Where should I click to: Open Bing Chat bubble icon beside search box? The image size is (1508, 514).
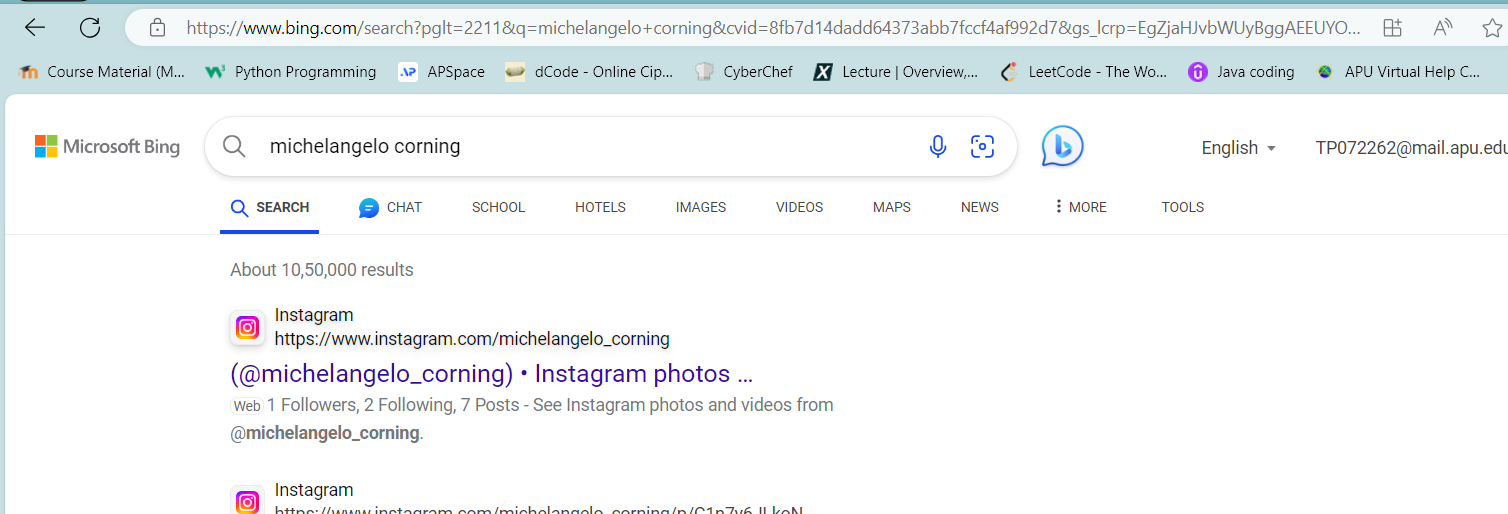tap(1062, 147)
